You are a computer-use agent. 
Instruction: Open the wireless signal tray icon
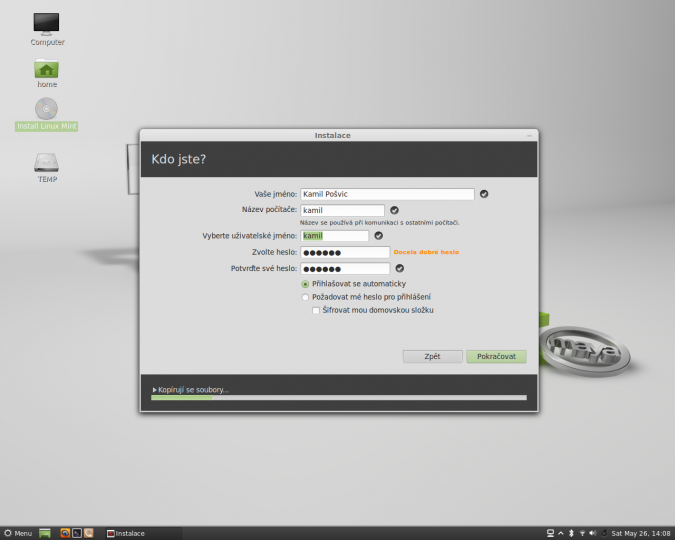point(582,533)
